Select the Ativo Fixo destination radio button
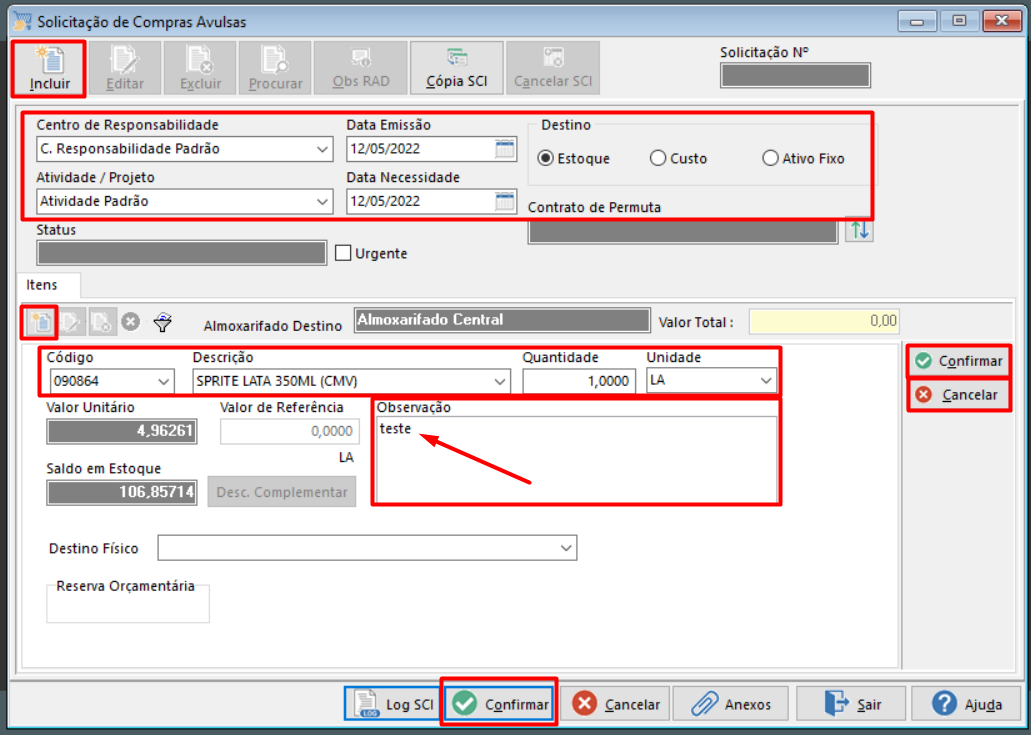The image size is (1031, 735). (x=770, y=158)
